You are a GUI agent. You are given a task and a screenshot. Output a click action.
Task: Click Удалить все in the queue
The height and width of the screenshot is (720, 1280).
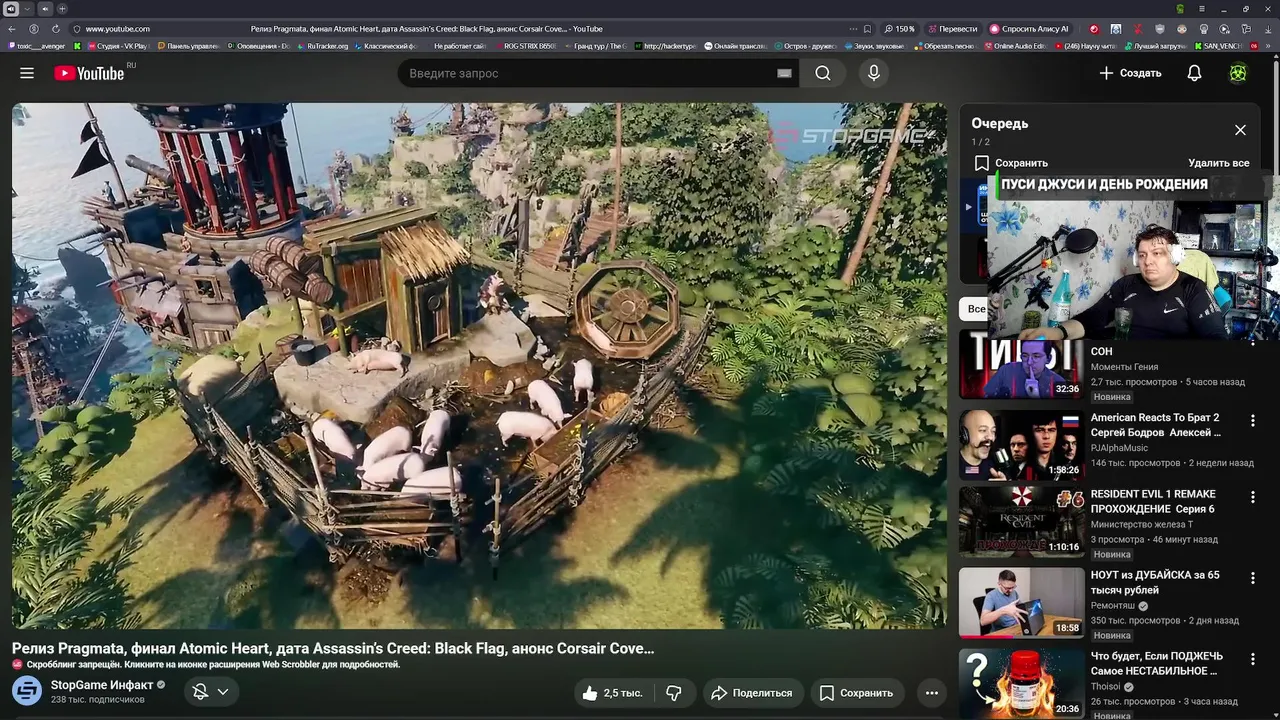tap(1218, 163)
